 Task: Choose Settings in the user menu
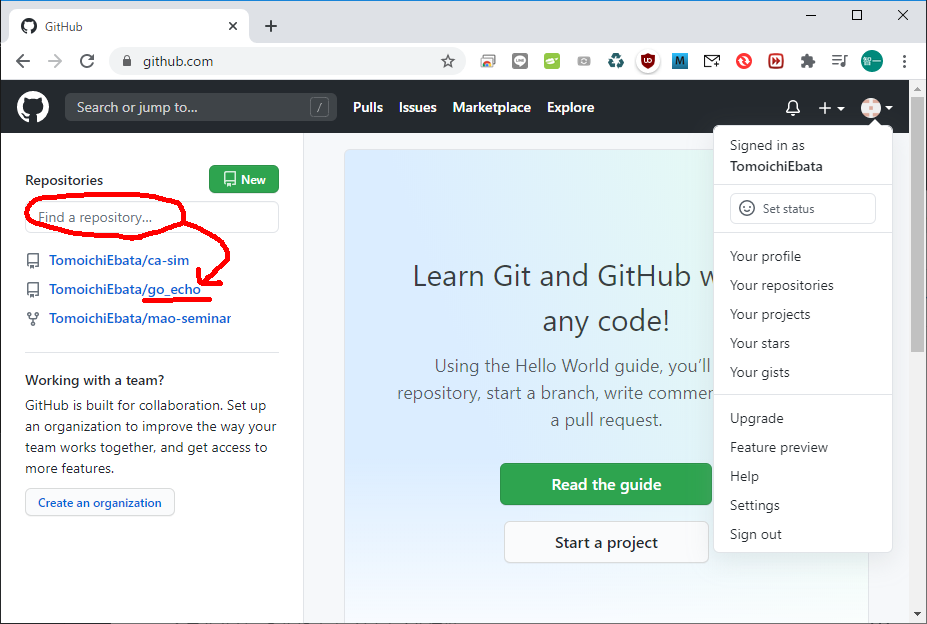coord(754,505)
